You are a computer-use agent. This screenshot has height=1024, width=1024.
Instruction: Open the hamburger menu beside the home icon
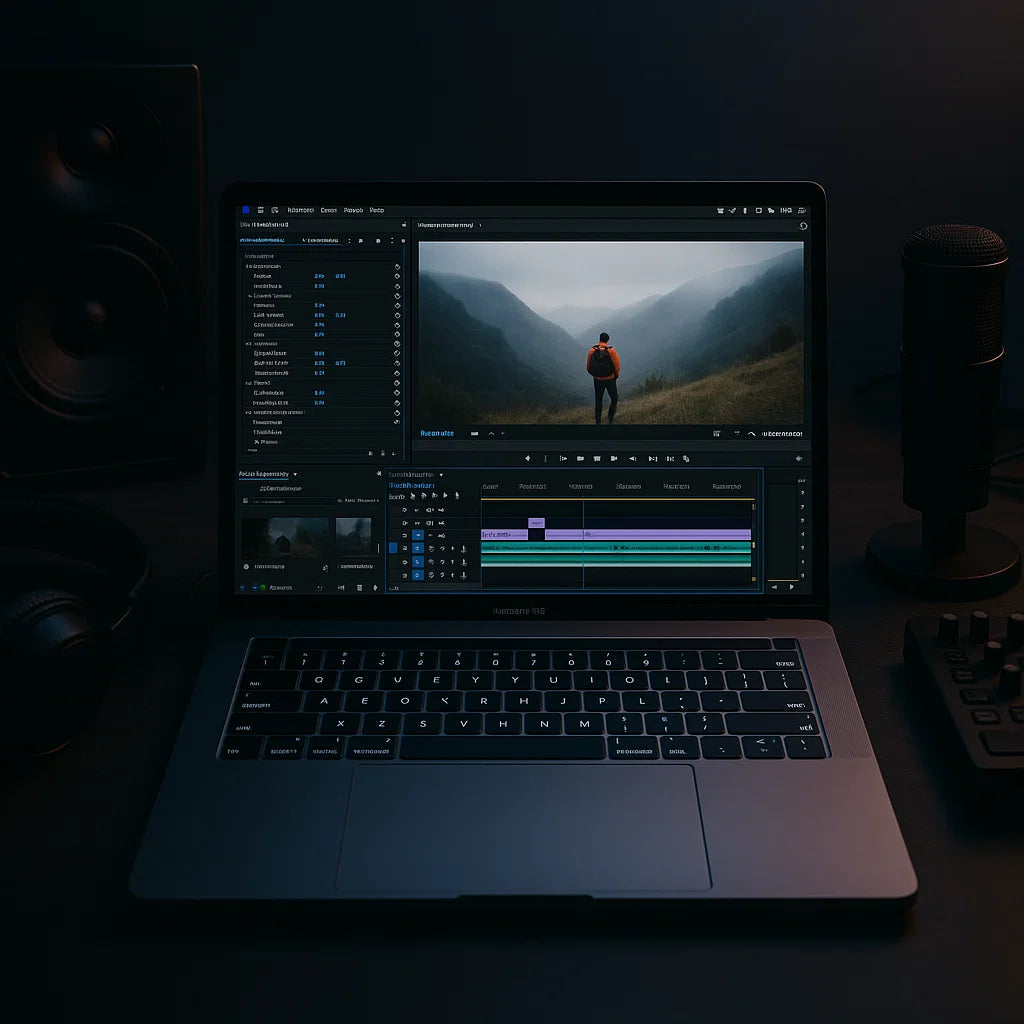tap(261, 210)
